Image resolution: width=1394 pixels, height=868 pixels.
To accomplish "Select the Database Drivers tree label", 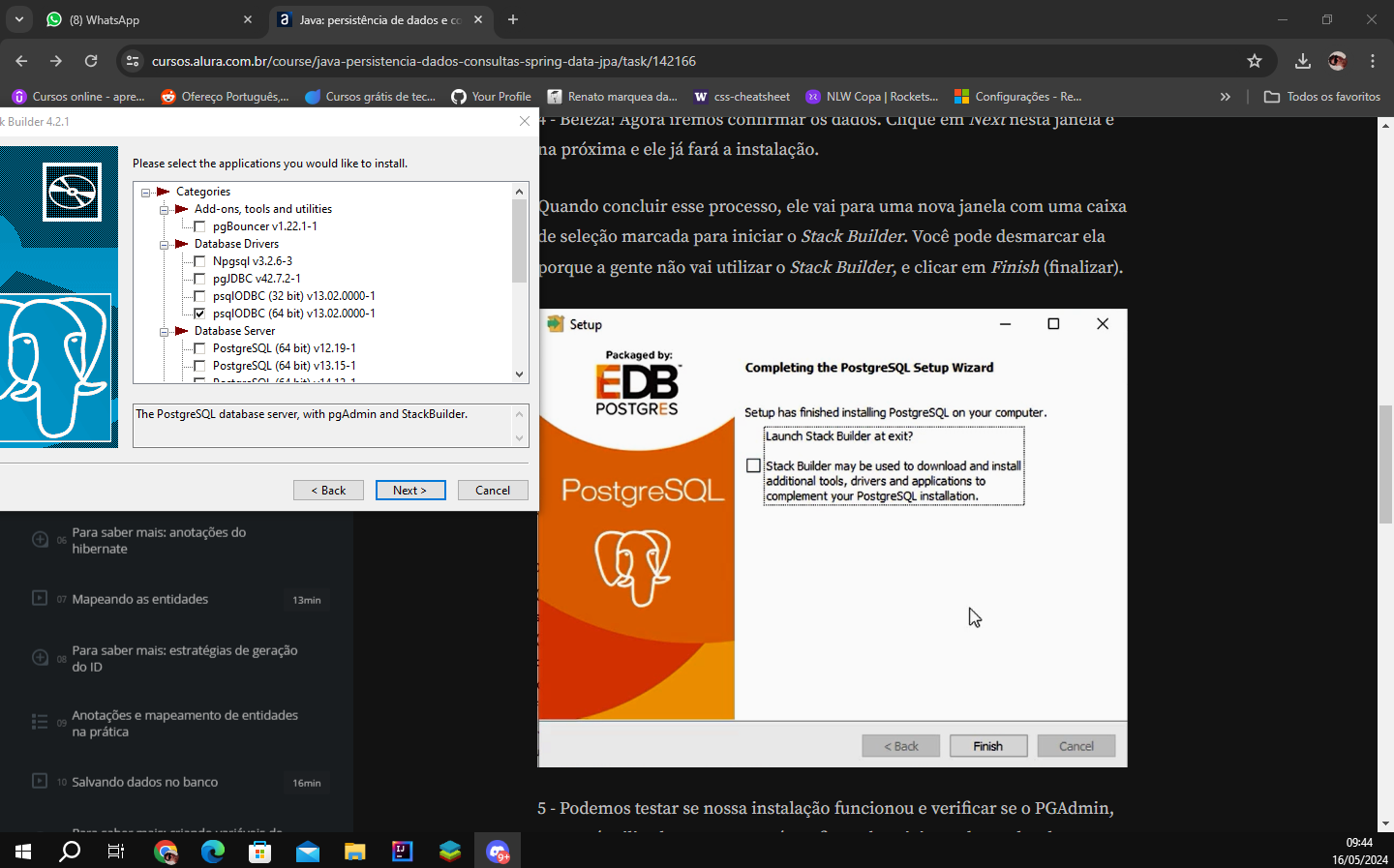I will click(x=236, y=244).
